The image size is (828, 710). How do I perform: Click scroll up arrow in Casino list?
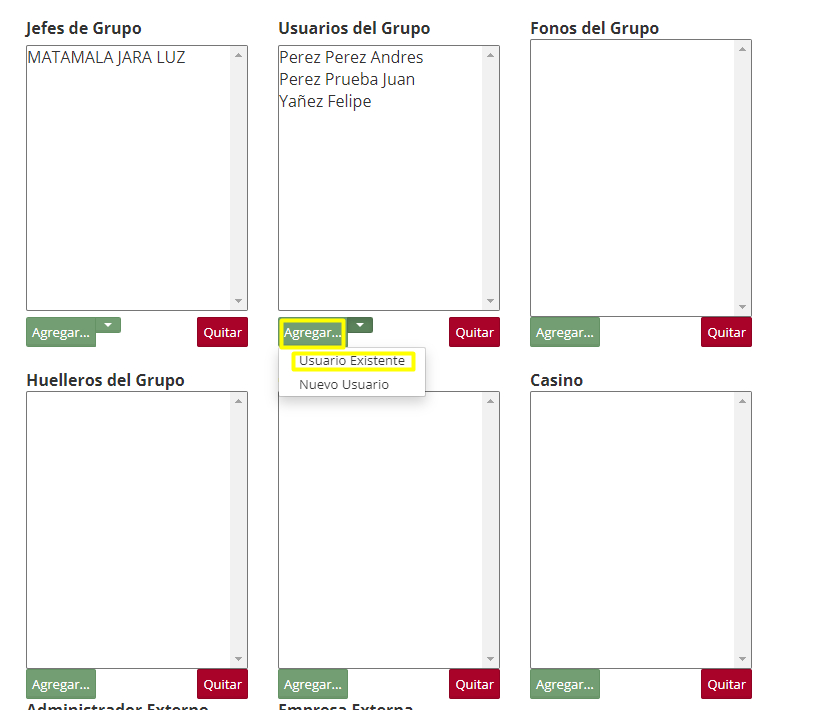coord(742,402)
